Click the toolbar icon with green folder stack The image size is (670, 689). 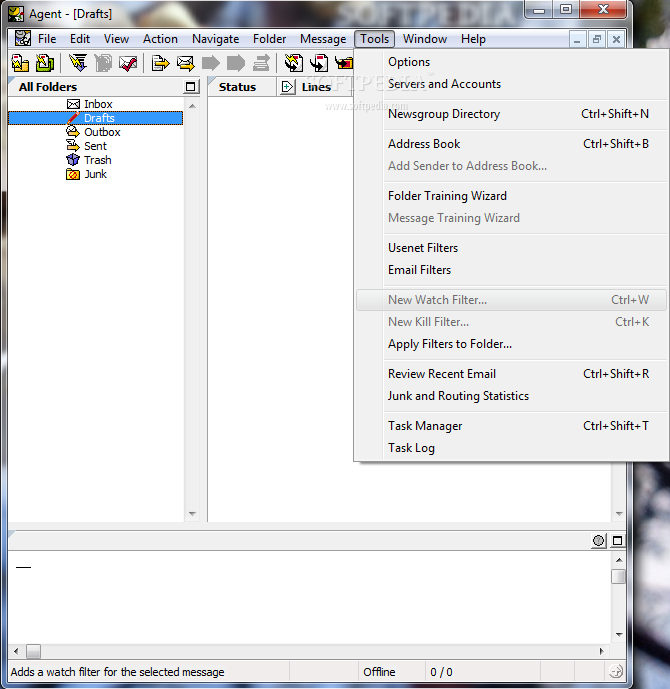45,63
